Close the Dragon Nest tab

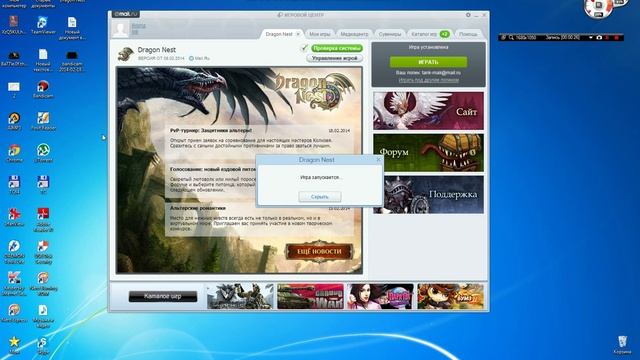click(x=298, y=34)
